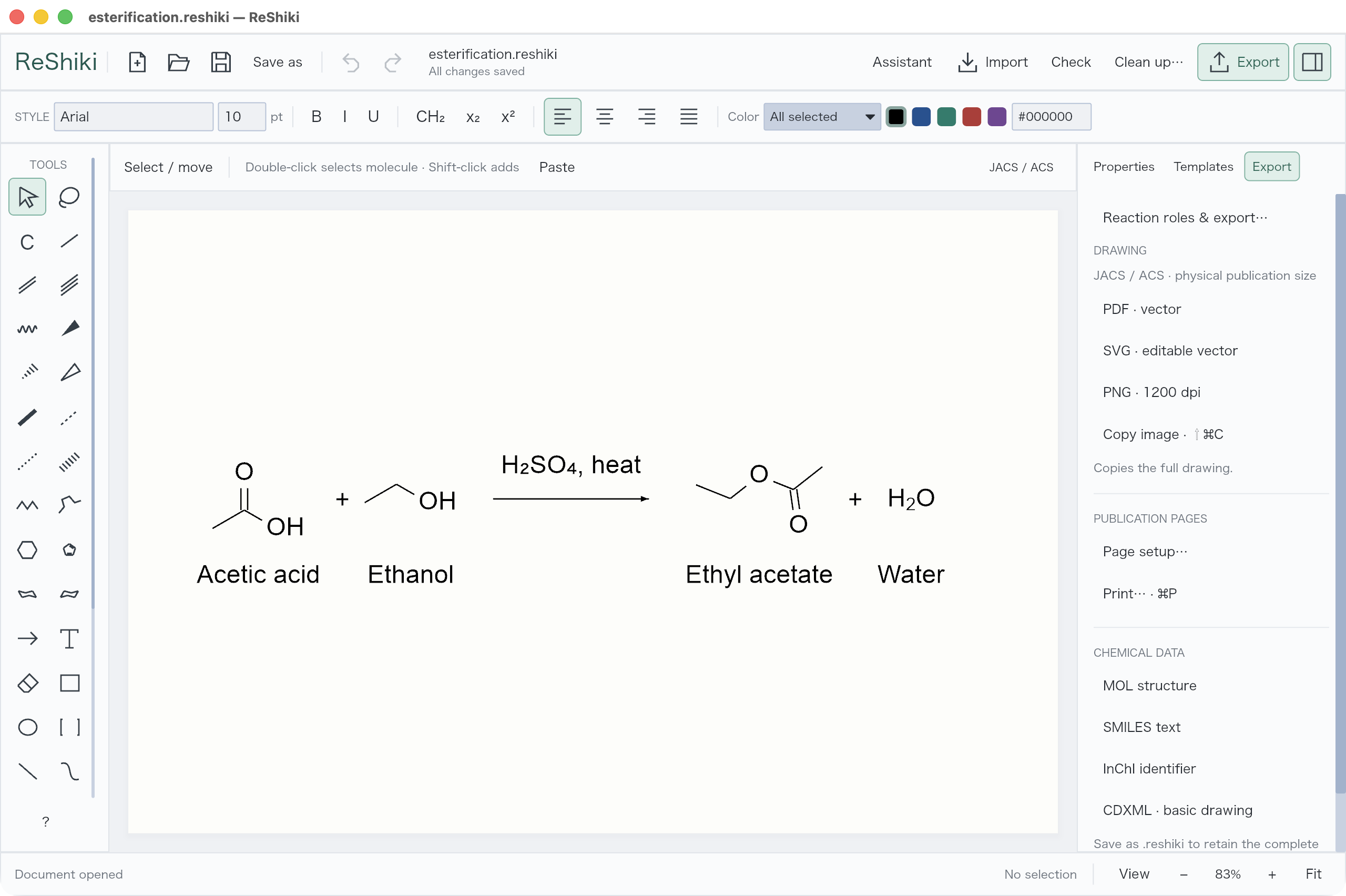Pick the red color swatch

[971, 117]
